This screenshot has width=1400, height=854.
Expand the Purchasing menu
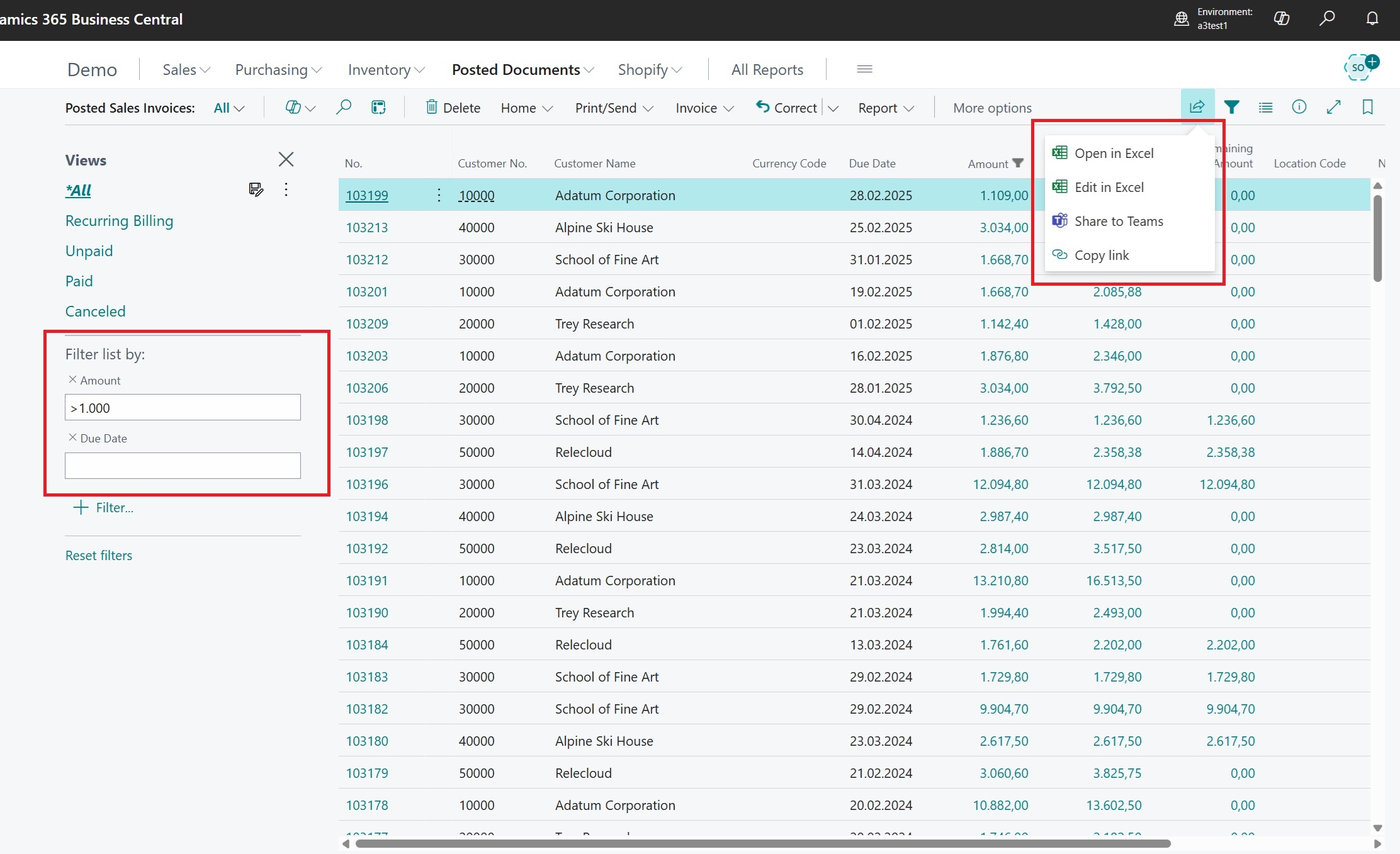(278, 69)
